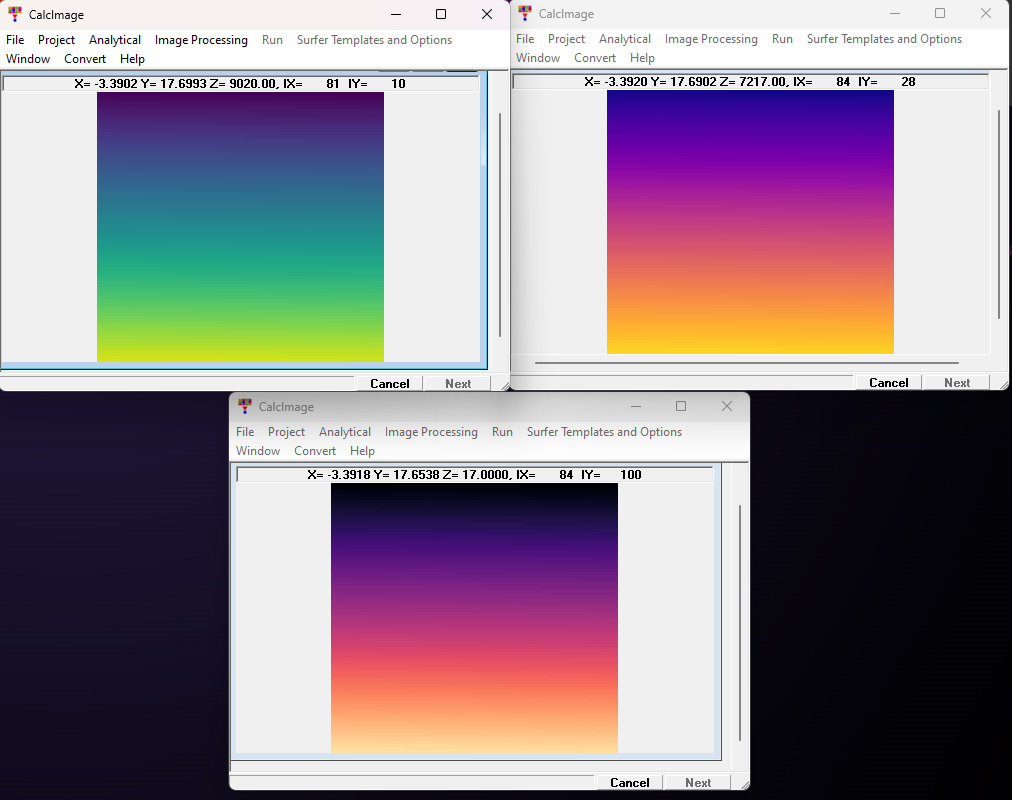Open the Project menu in the Z= 9020.00 window
Image resolution: width=1012 pixels, height=800 pixels.
pyautogui.click(x=56, y=40)
